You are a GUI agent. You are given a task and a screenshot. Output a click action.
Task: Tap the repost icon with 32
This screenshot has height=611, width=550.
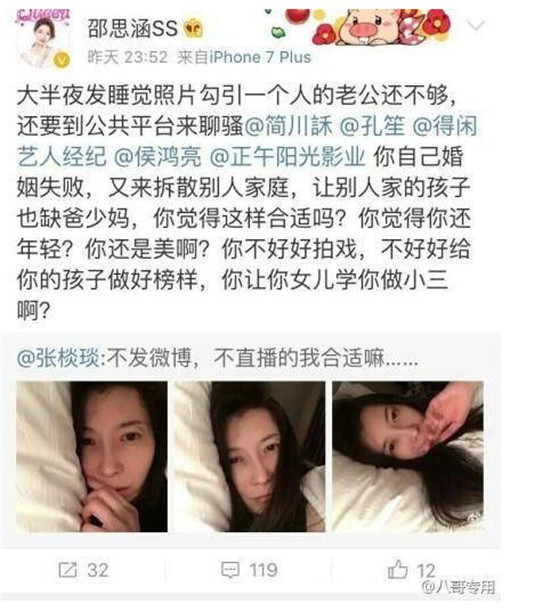(x=83, y=570)
